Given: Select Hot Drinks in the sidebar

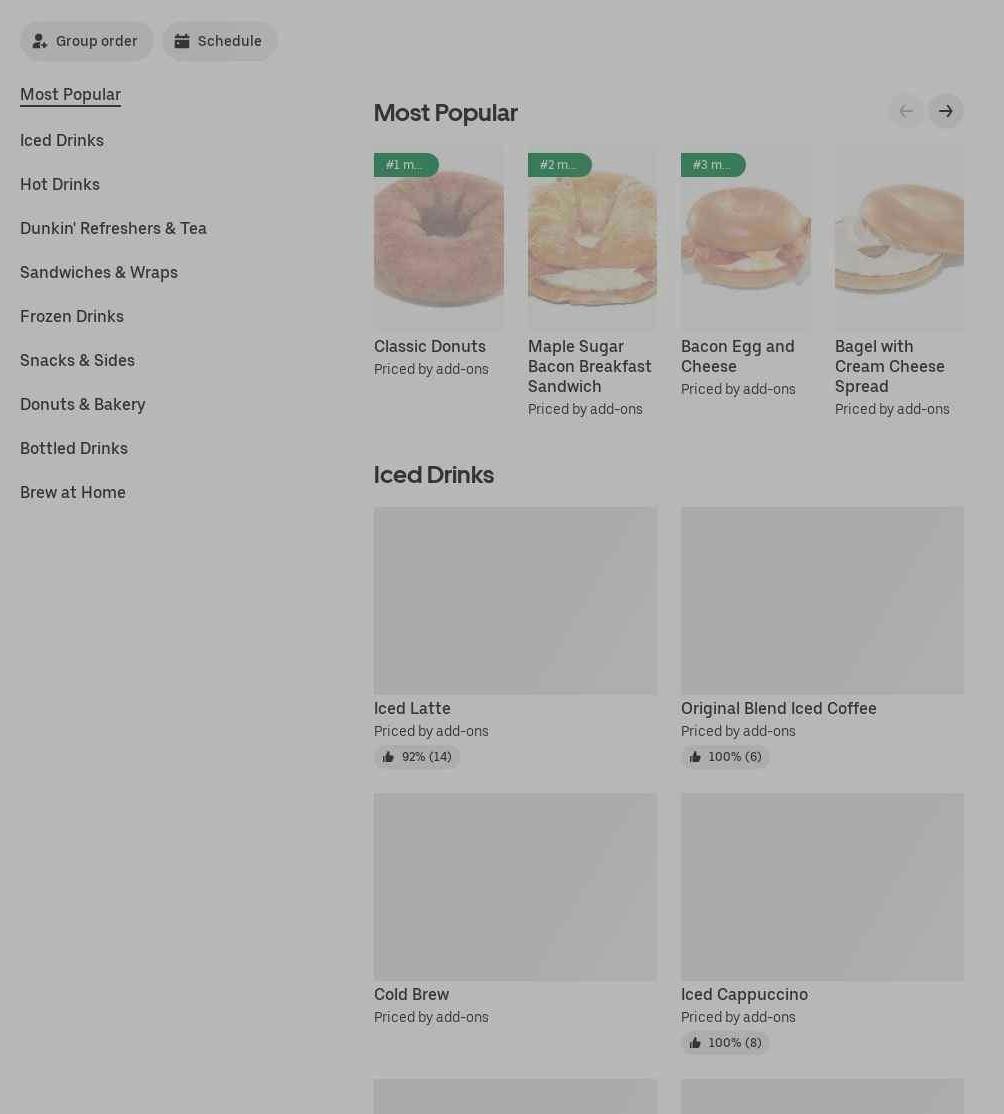Looking at the screenshot, I should [x=60, y=185].
